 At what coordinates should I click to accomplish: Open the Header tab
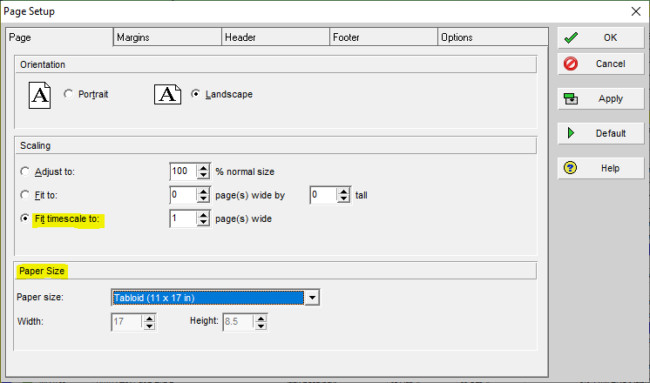coord(276,37)
